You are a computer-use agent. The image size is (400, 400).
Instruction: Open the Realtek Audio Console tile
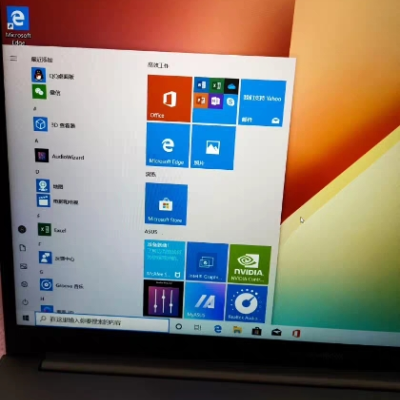pyautogui.click(x=247, y=303)
